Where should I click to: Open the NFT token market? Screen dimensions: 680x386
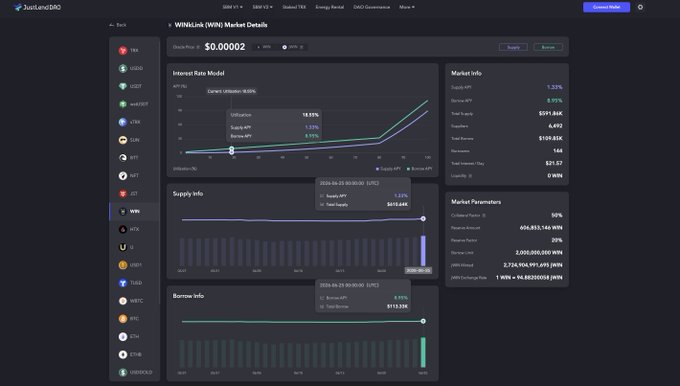[x=134, y=176]
